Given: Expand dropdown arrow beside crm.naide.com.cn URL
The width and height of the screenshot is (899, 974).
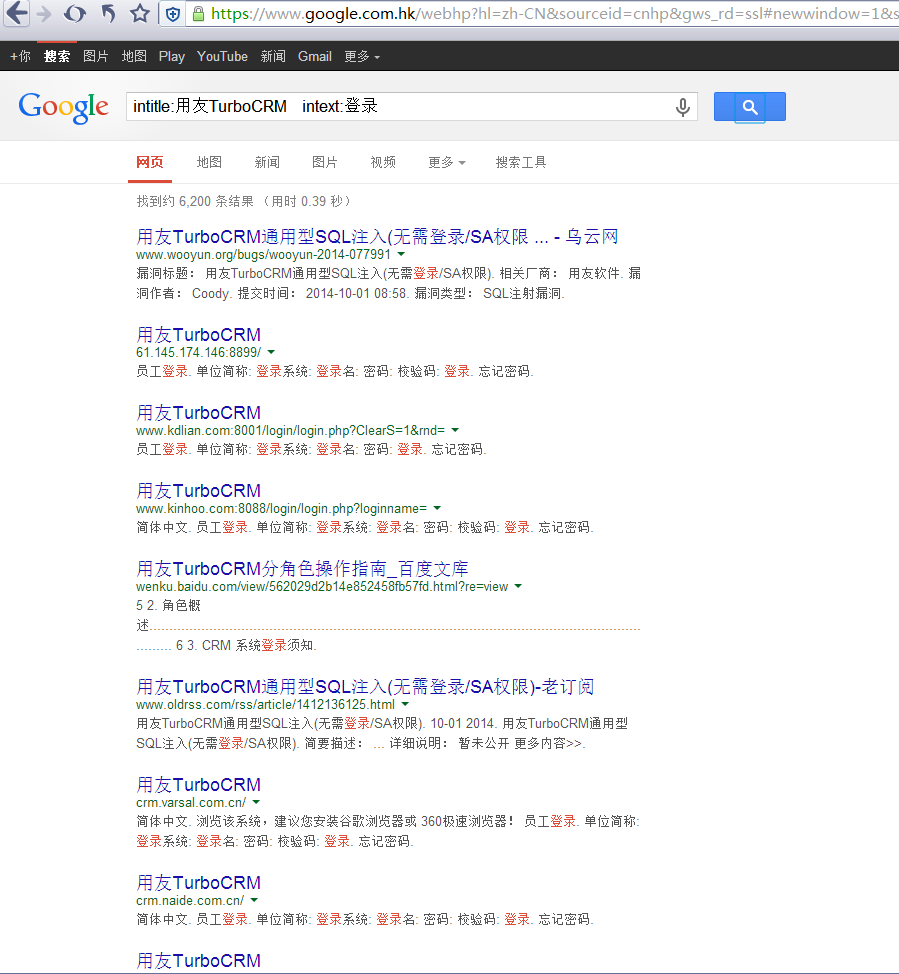Looking at the screenshot, I should 254,900.
